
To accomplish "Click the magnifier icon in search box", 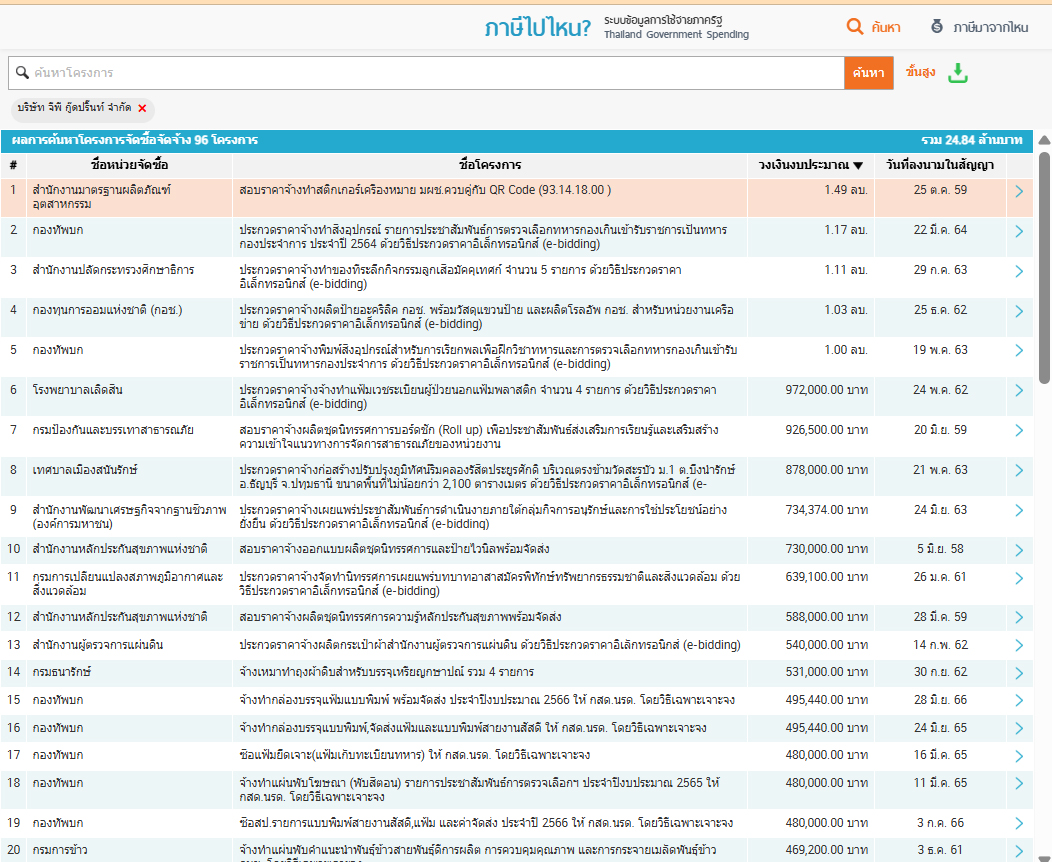I will pos(22,73).
